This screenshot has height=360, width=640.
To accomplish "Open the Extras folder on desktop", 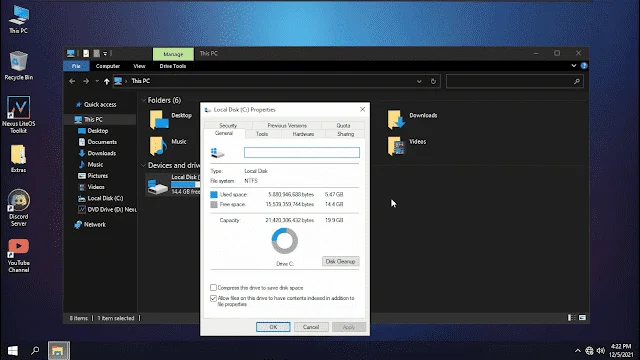I will [18, 158].
